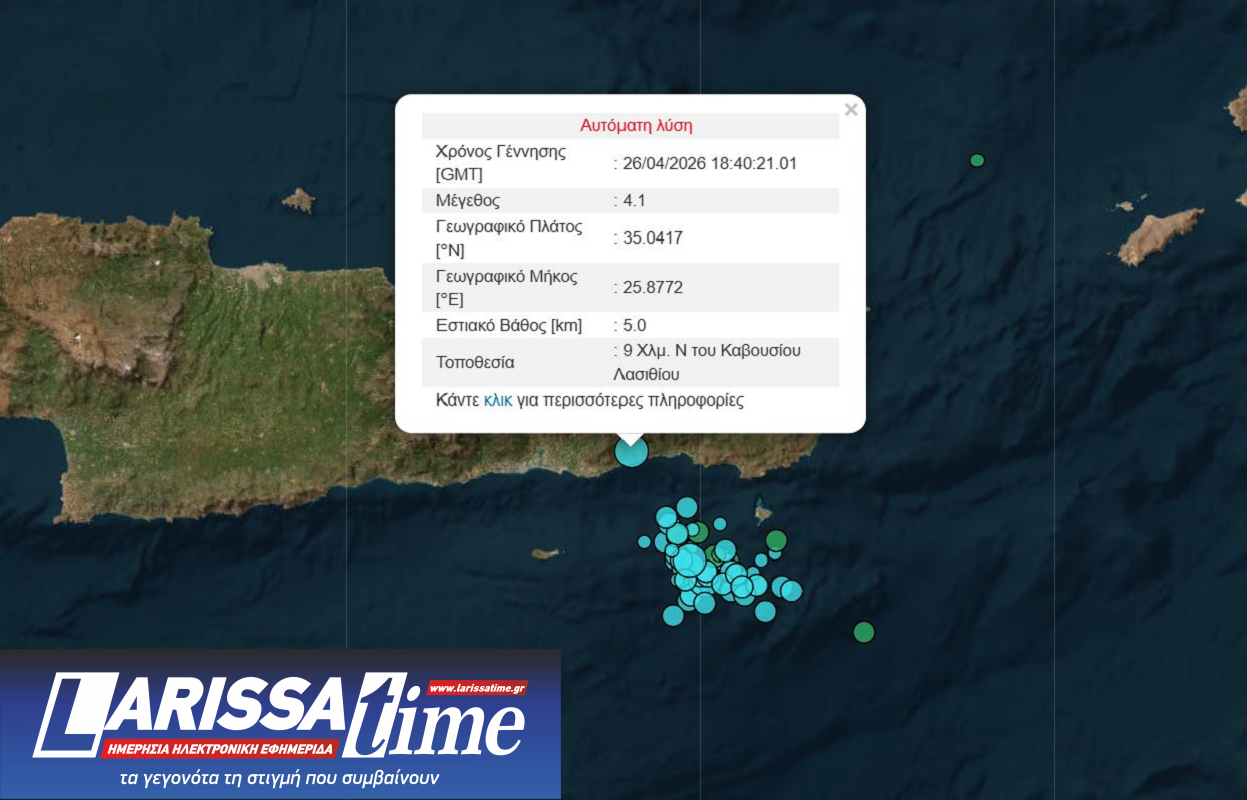Click Kasos island at the map's right edge
1247x800 pixels.
[1160, 234]
